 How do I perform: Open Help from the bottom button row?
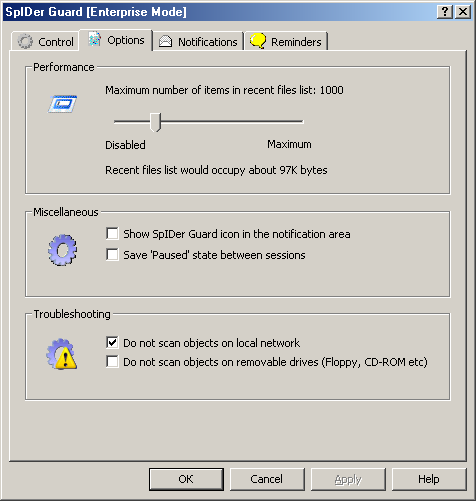429,479
